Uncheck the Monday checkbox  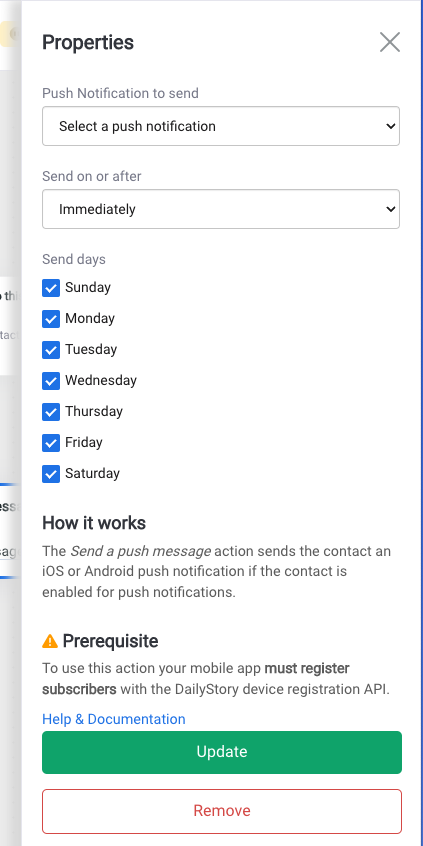(51, 319)
